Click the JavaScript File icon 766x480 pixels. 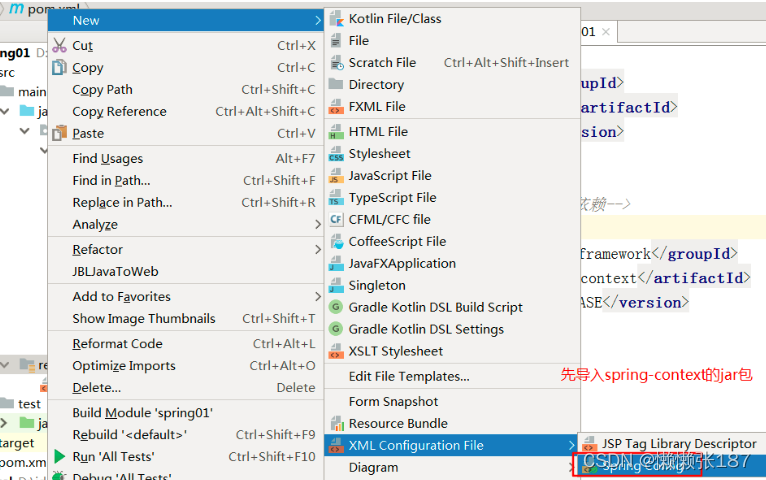[x=336, y=175]
